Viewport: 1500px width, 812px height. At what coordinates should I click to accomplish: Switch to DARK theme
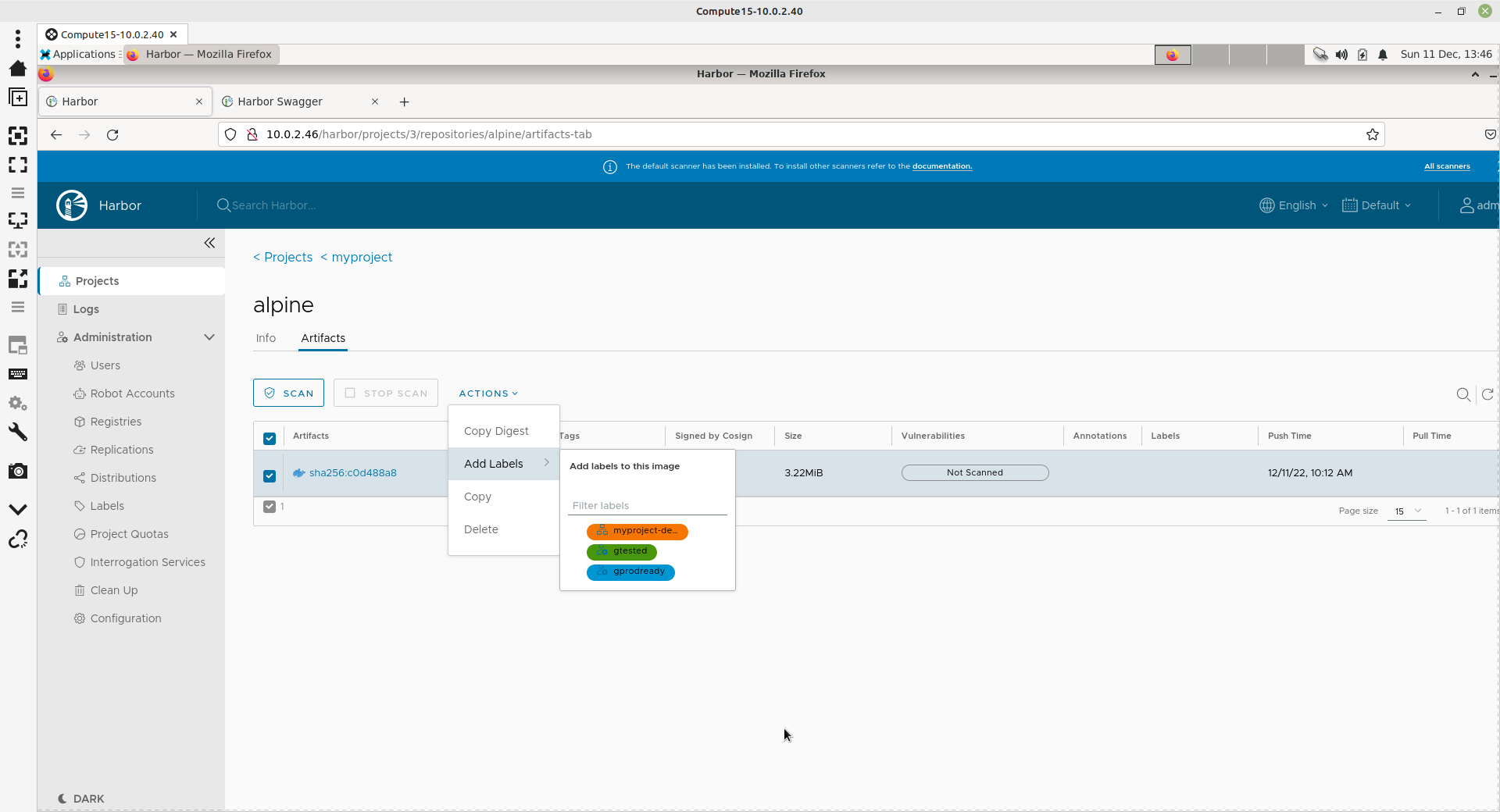point(81,799)
